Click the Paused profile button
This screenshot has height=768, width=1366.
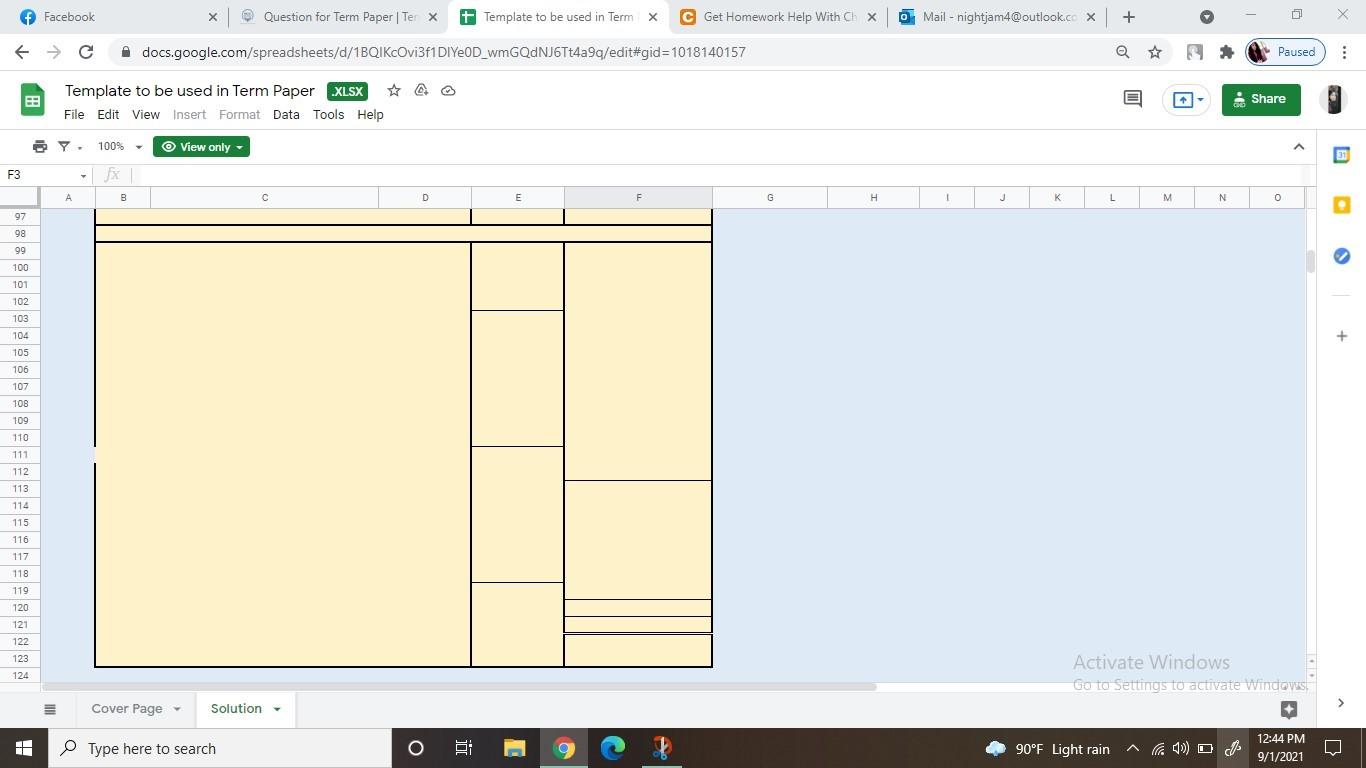point(1285,52)
